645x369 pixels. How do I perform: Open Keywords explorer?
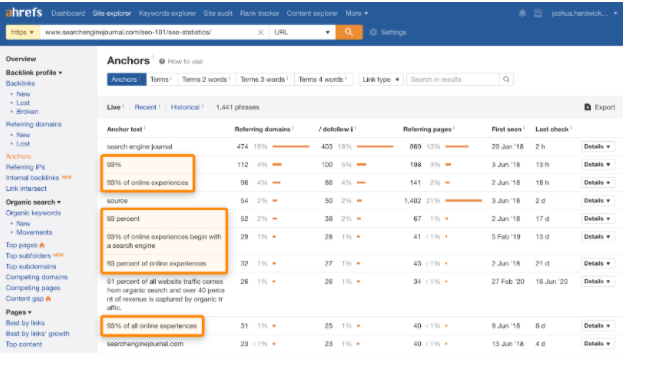pyautogui.click(x=167, y=14)
